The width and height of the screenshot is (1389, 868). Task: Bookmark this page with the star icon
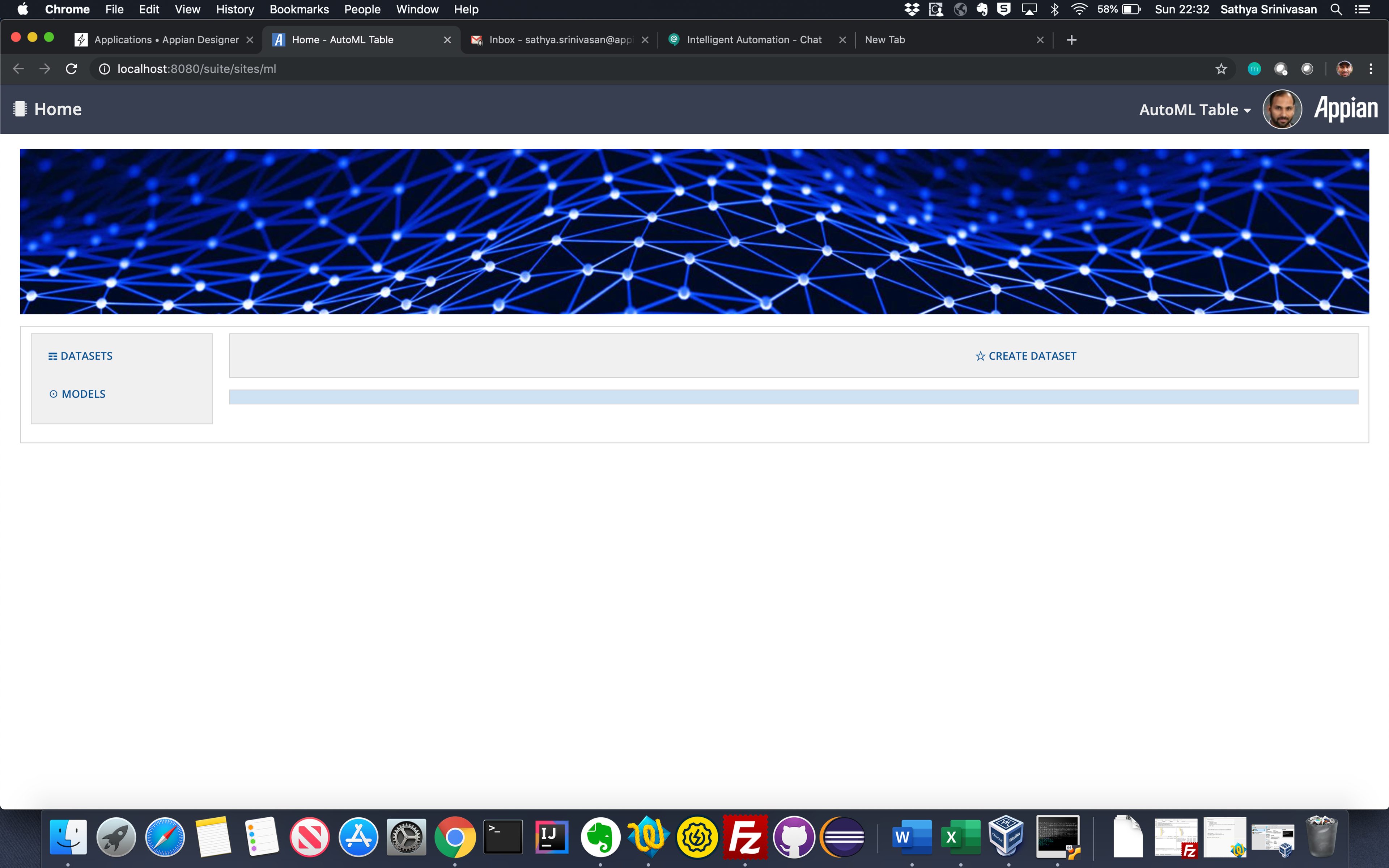pyautogui.click(x=1221, y=69)
